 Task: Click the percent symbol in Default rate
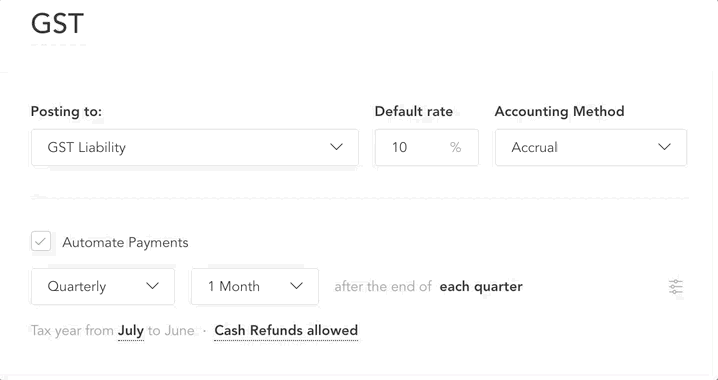pyautogui.click(x=455, y=147)
